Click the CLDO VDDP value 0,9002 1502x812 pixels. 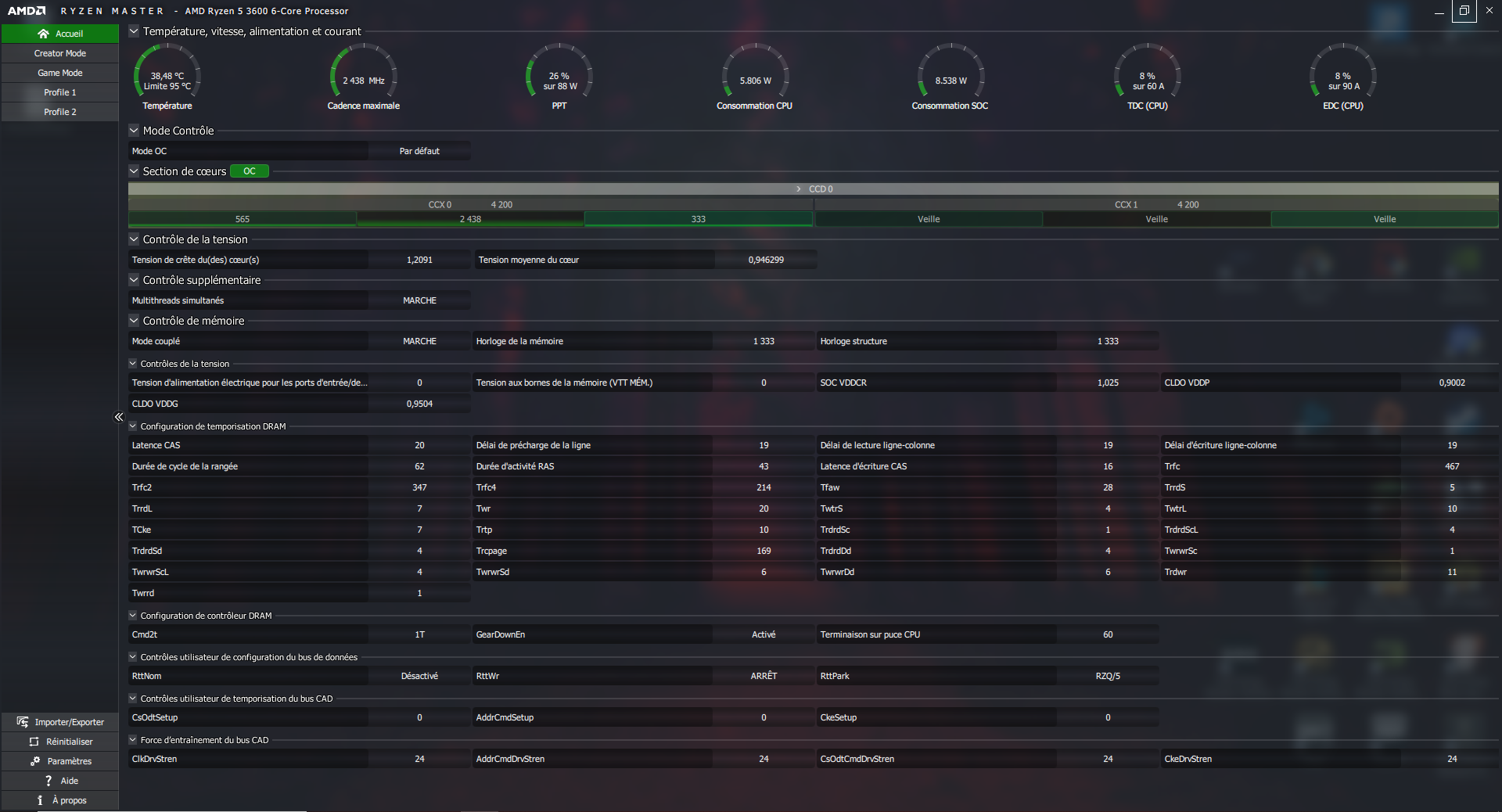click(1452, 383)
